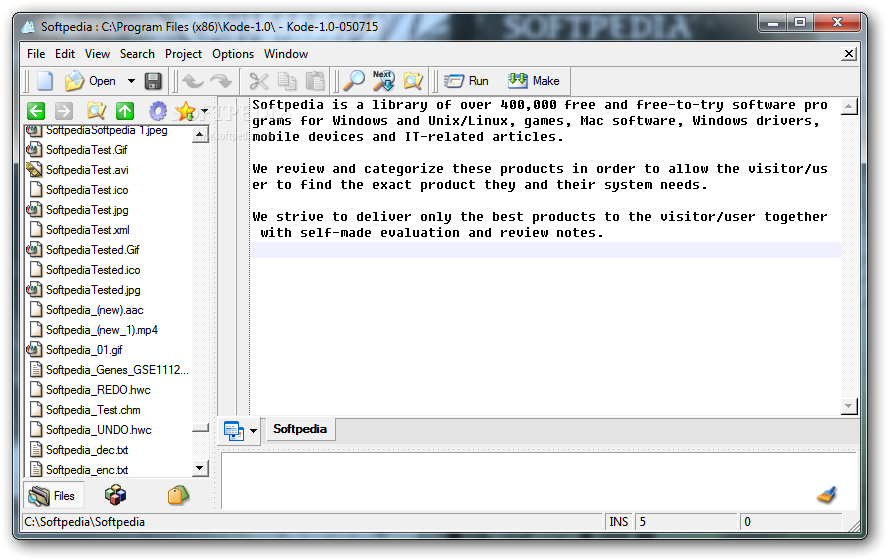Click editor scrollbar up arrow
888x560 pixels.
click(x=848, y=106)
